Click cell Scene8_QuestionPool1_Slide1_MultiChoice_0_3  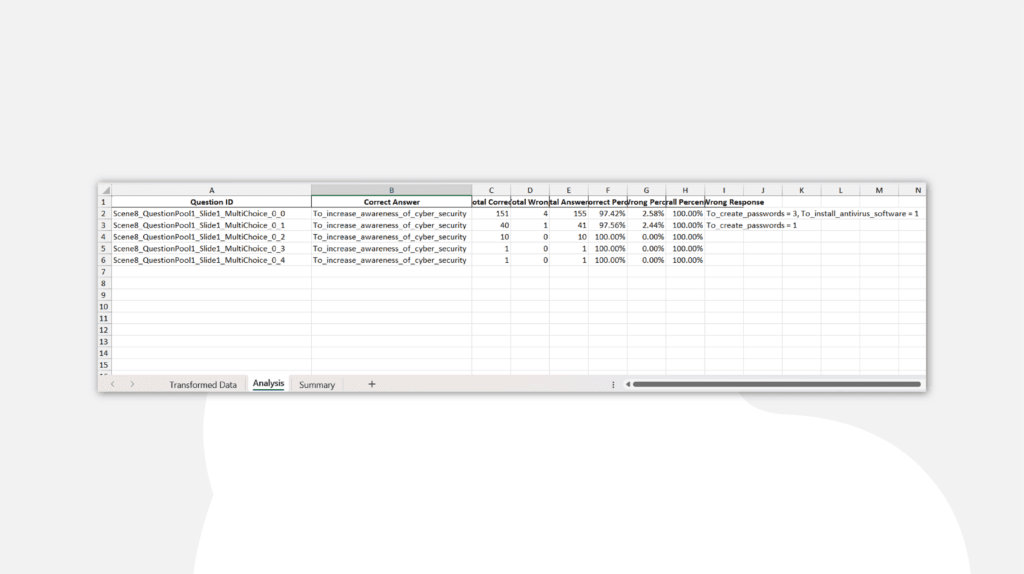[212, 249]
